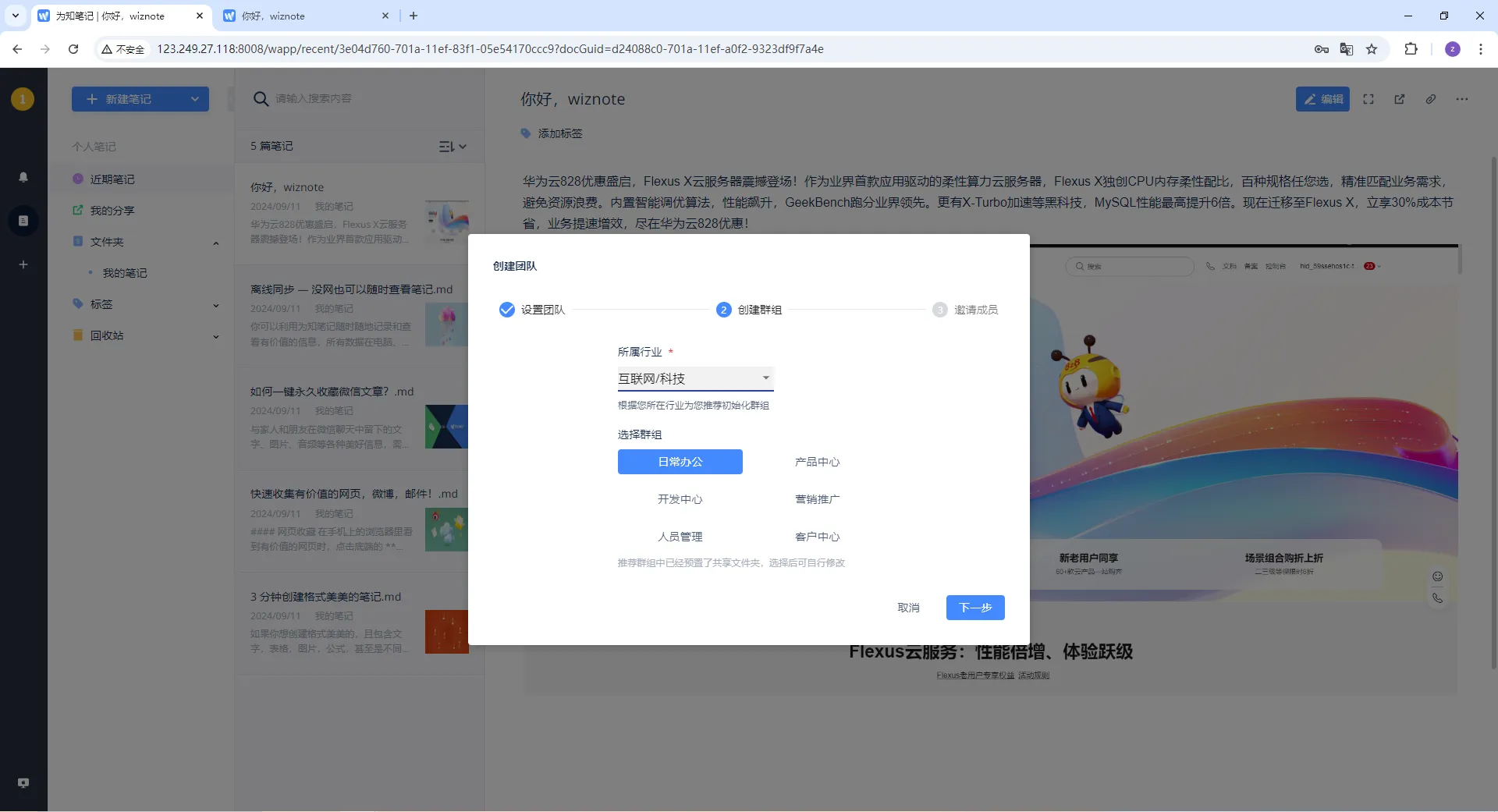Click the translate page icon in address bar
Viewport: 1498px width, 812px height.
(1347, 49)
